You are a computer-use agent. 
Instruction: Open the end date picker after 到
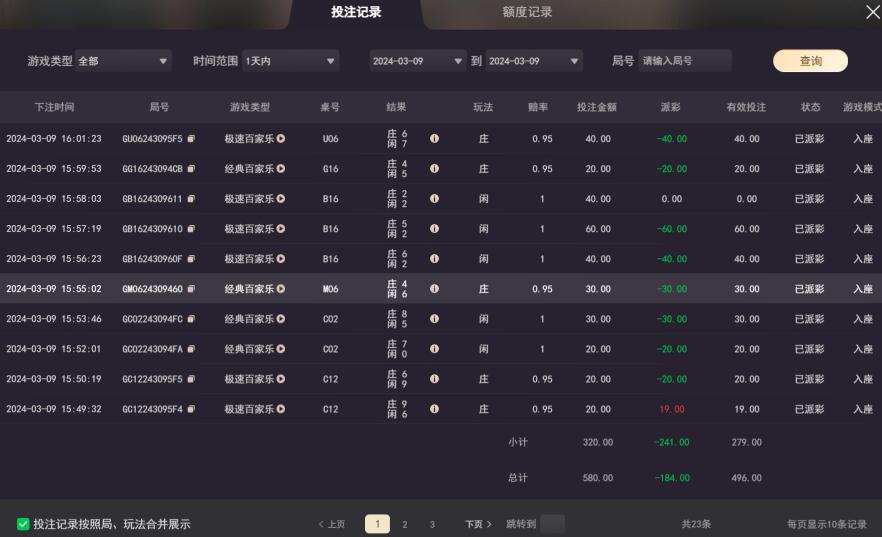pyautogui.click(x=534, y=61)
